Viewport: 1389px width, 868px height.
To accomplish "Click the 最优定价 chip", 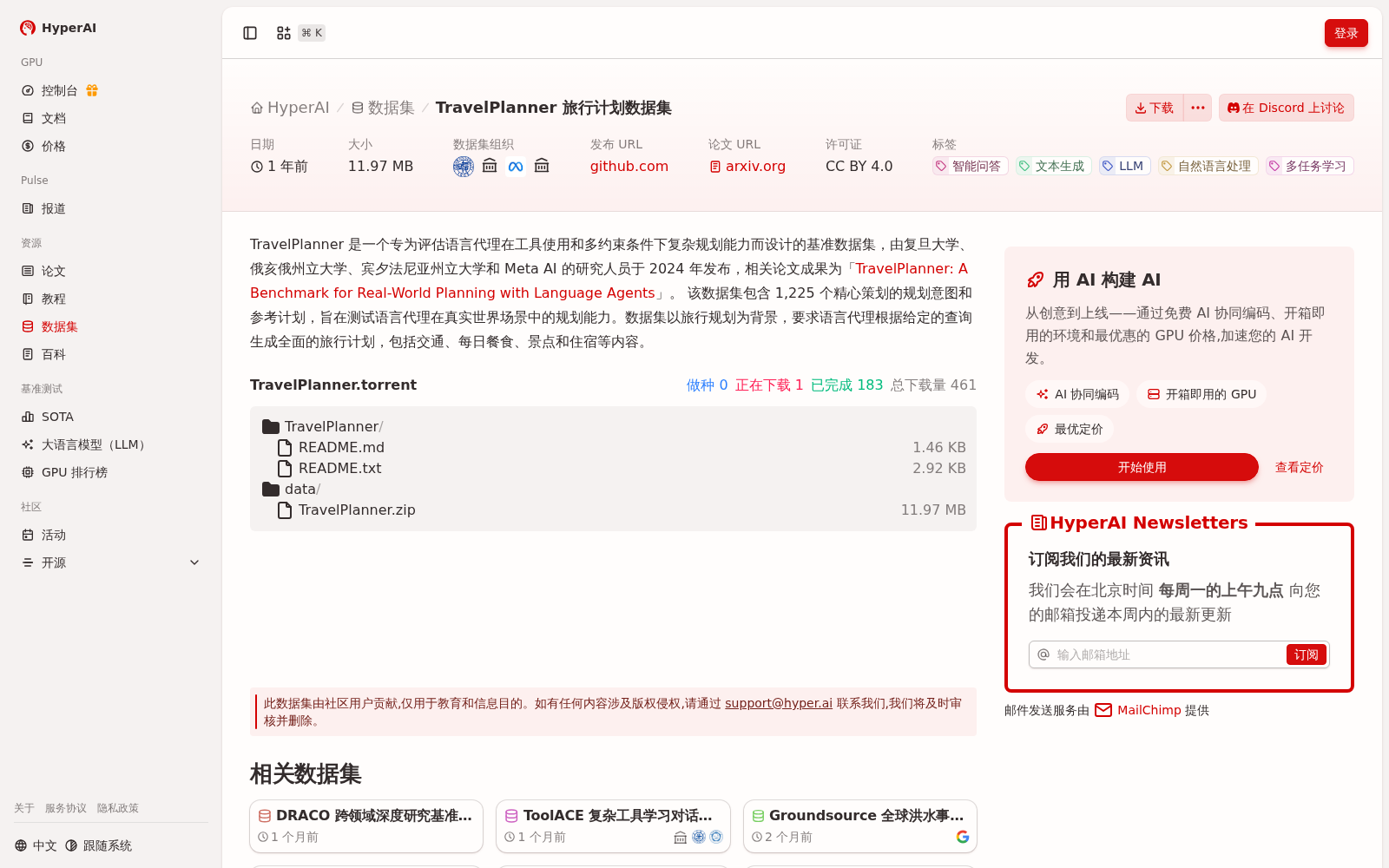I will pos(1070,429).
